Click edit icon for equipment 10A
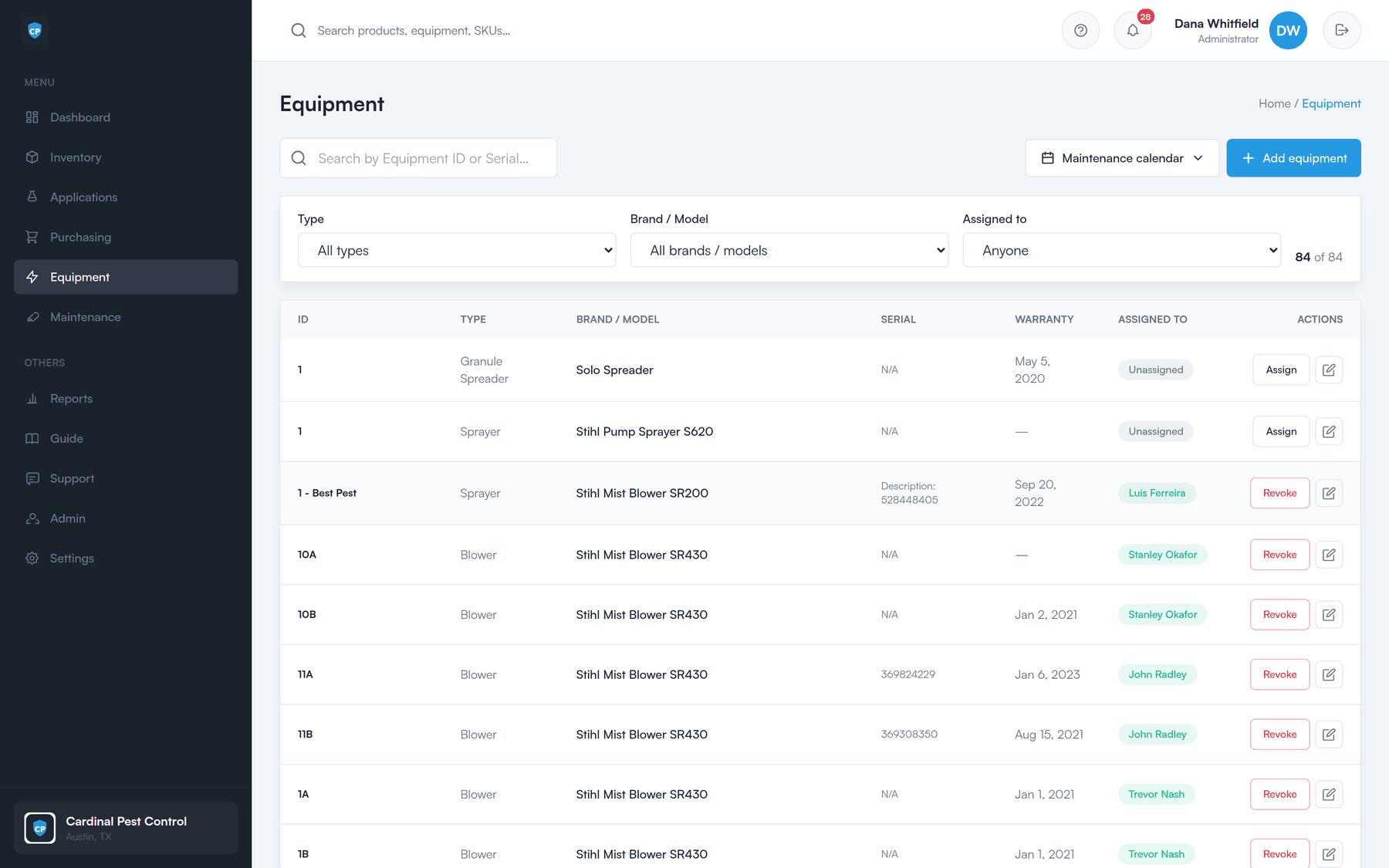This screenshot has height=868, width=1389. coord(1329,555)
